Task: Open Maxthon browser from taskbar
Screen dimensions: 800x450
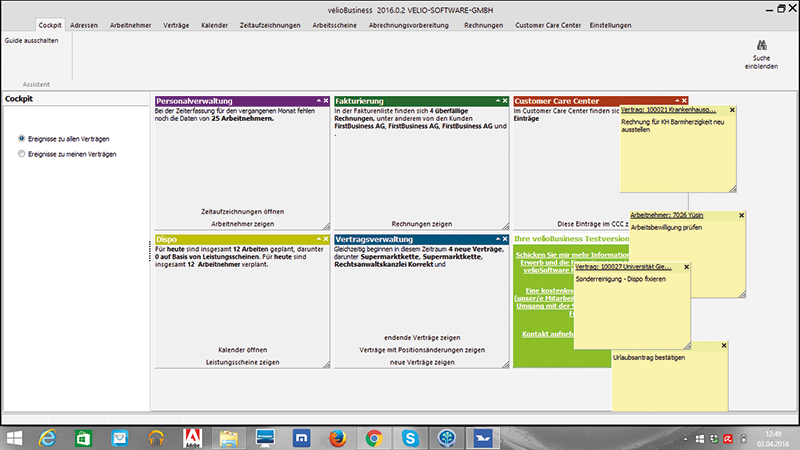Action: click(x=302, y=438)
